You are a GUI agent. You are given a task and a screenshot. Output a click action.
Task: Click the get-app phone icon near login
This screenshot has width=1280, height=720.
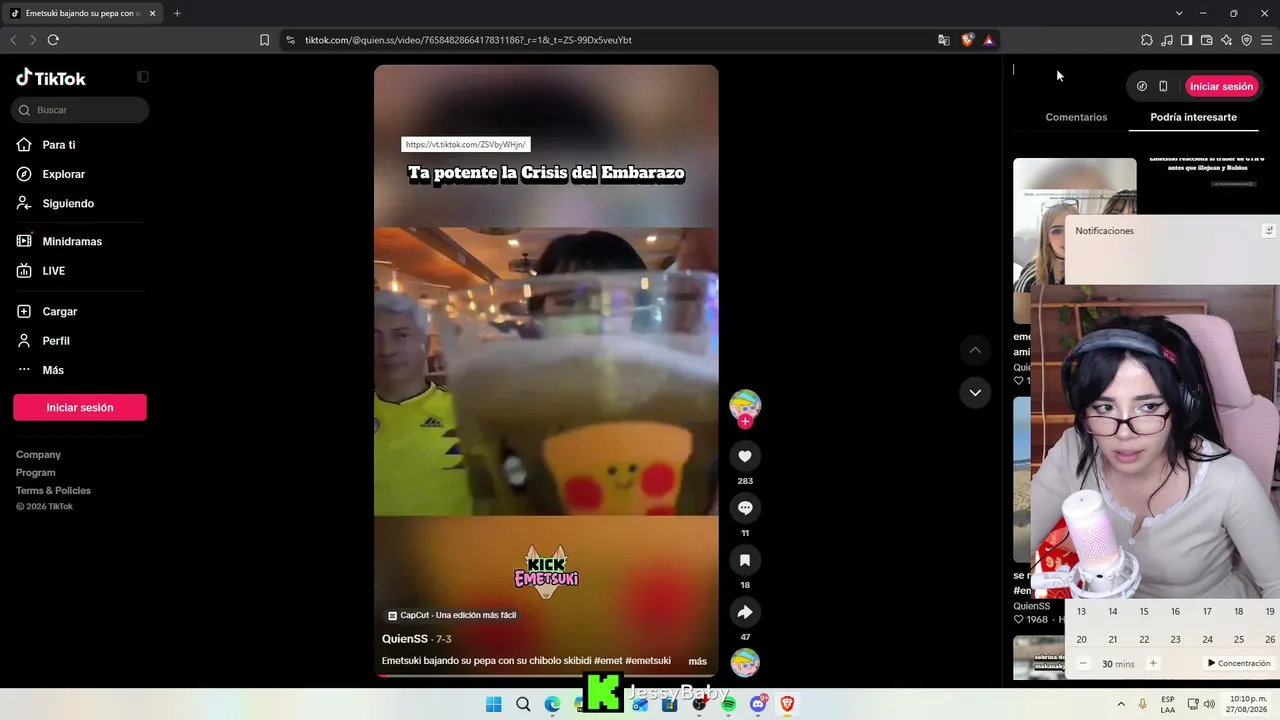[1163, 86]
